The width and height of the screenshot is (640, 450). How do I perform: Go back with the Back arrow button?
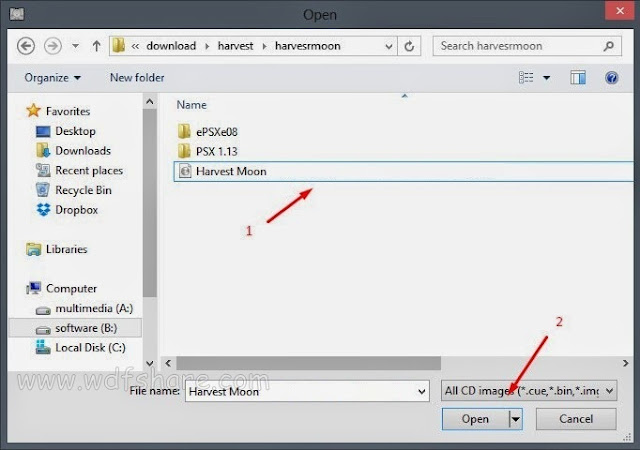pyautogui.click(x=26, y=46)
